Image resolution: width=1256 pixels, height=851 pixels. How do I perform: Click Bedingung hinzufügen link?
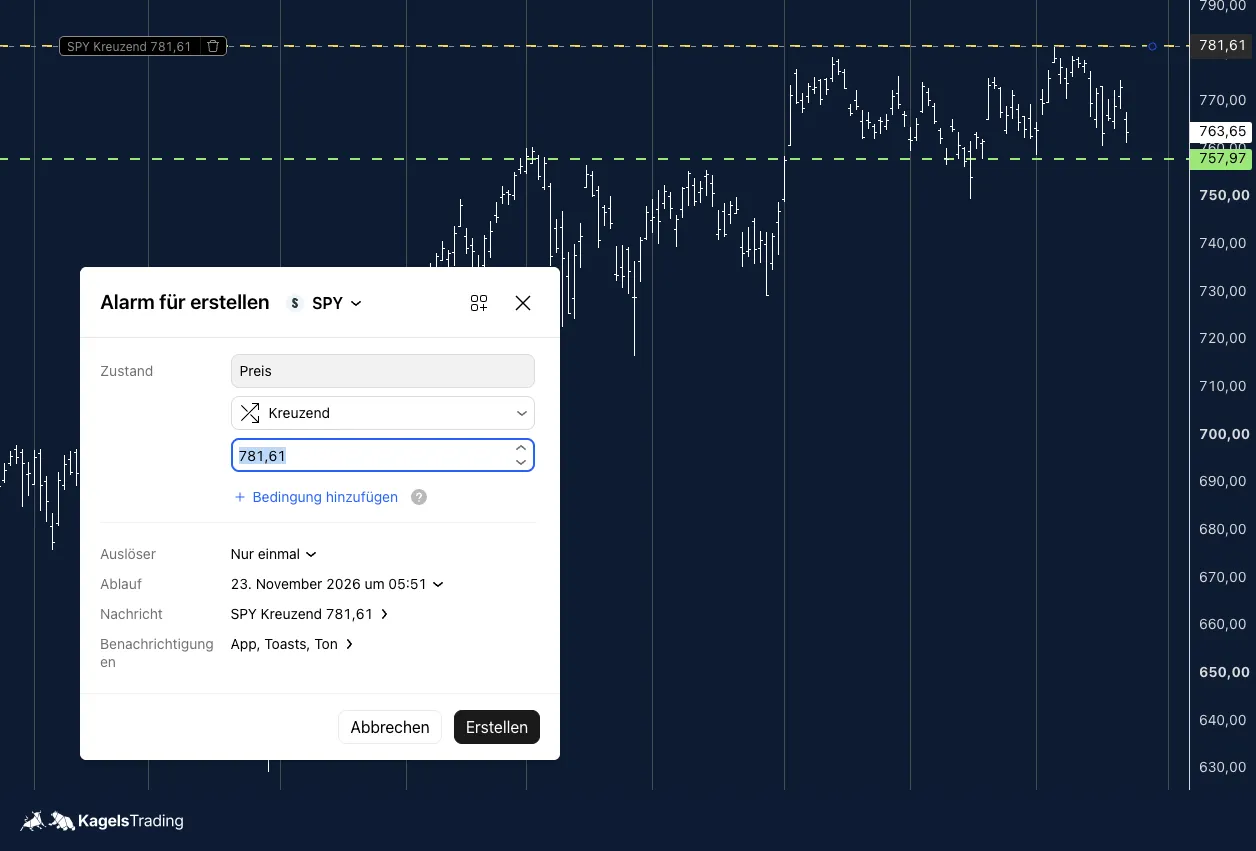(316, 497)
